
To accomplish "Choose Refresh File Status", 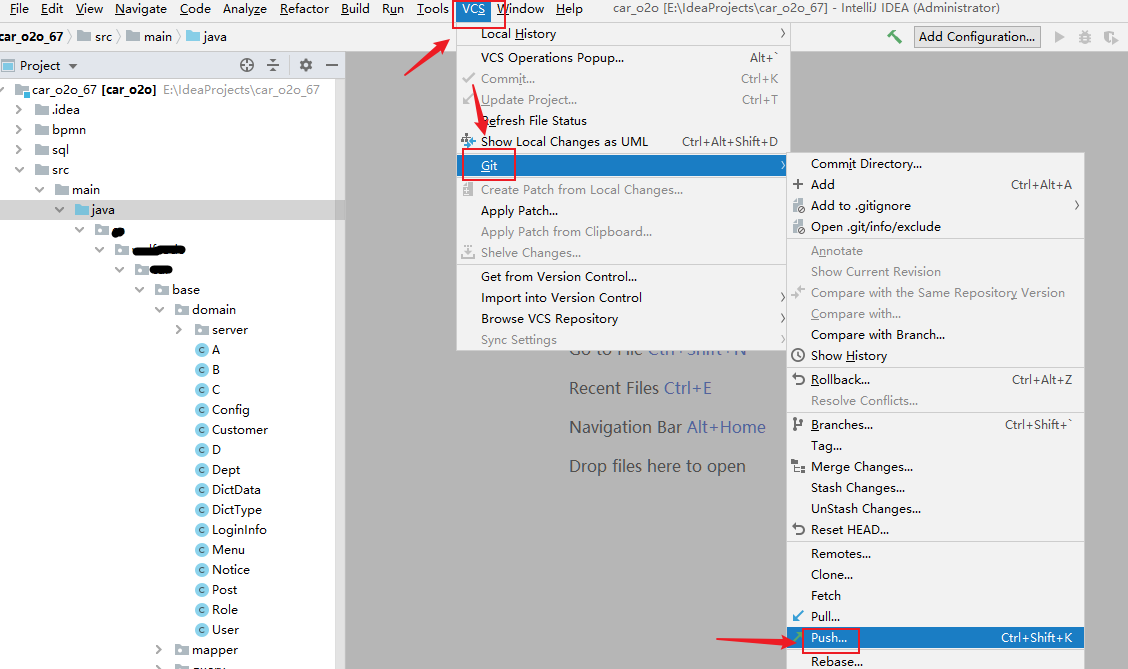I will point(623,121).
